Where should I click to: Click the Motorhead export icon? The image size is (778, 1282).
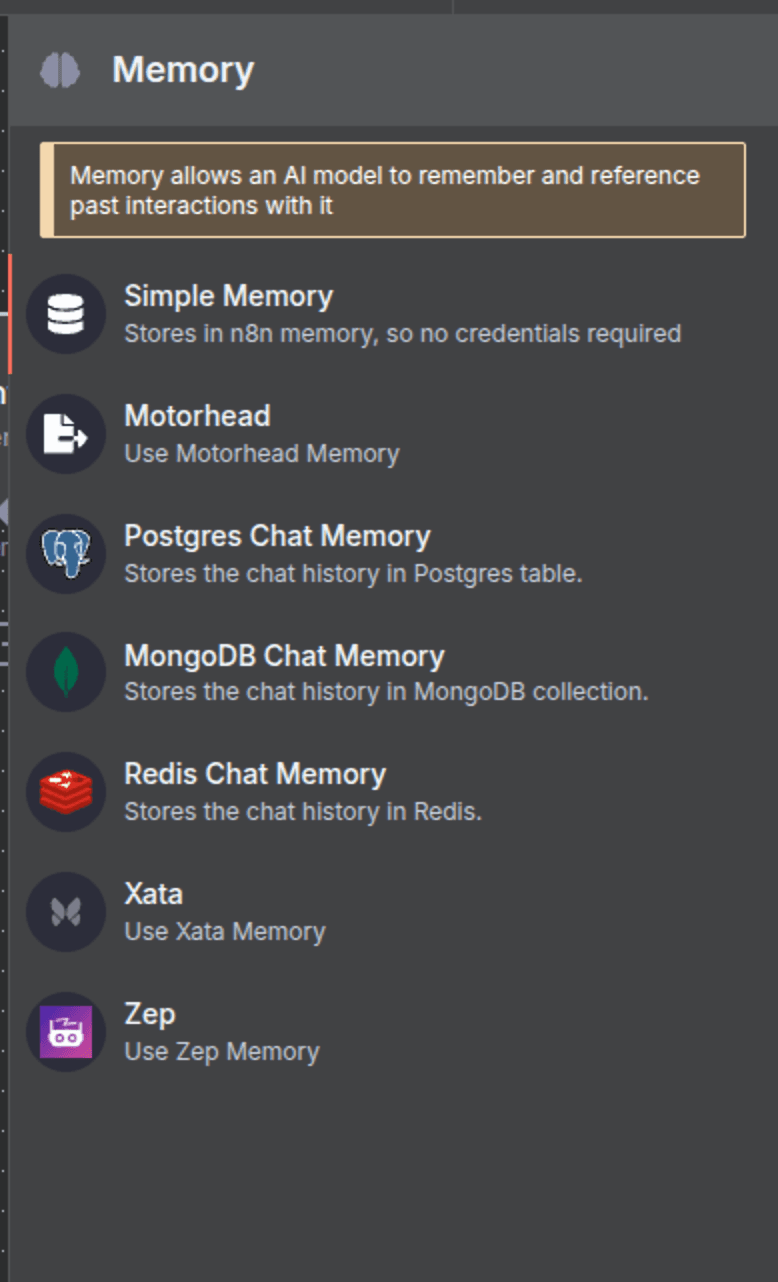[x=66, y=434]
